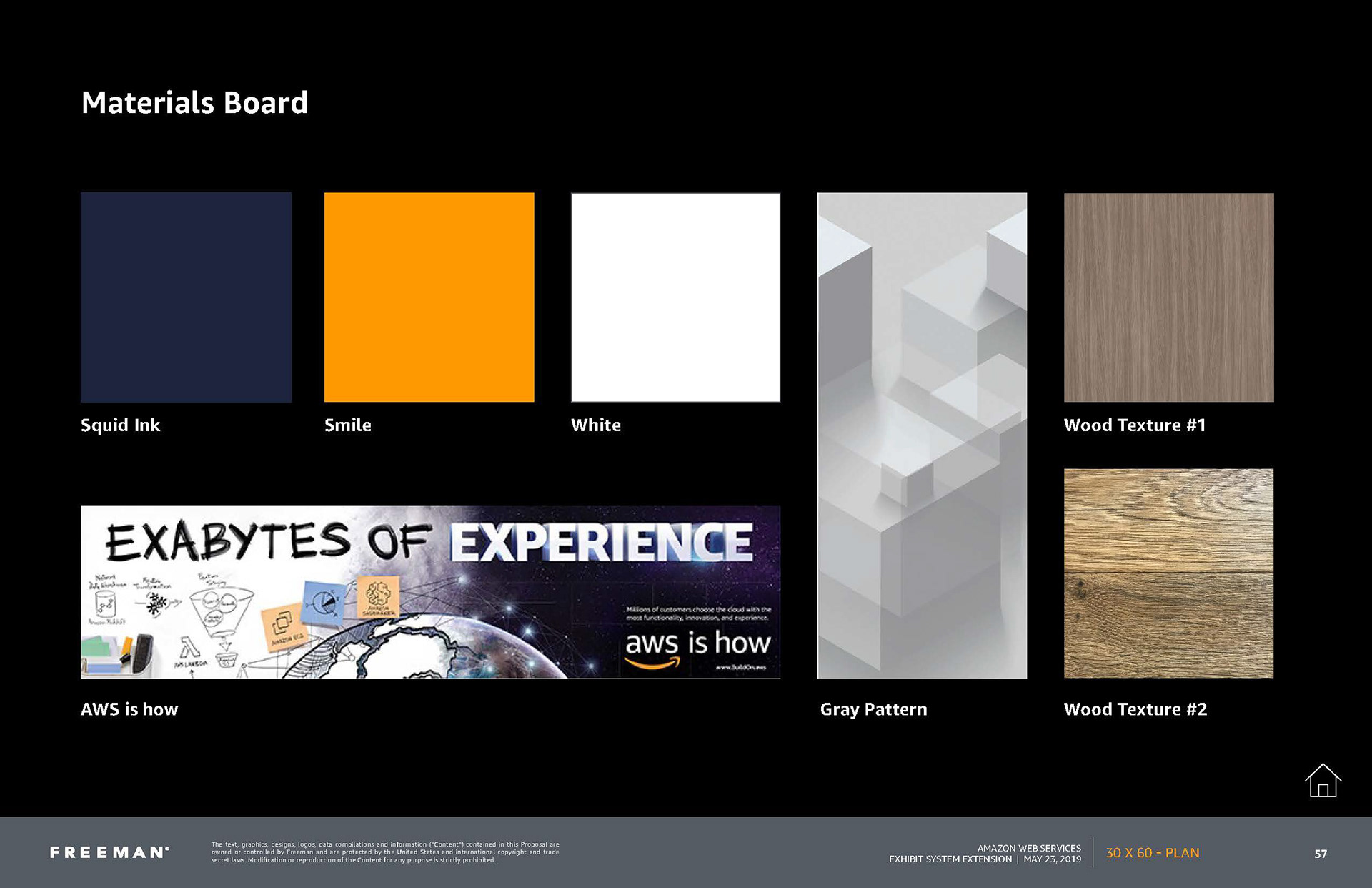The height and width of the screenshot is (888, 1372).
Task: Click the page number 57
Action: tap(1321, 854)
